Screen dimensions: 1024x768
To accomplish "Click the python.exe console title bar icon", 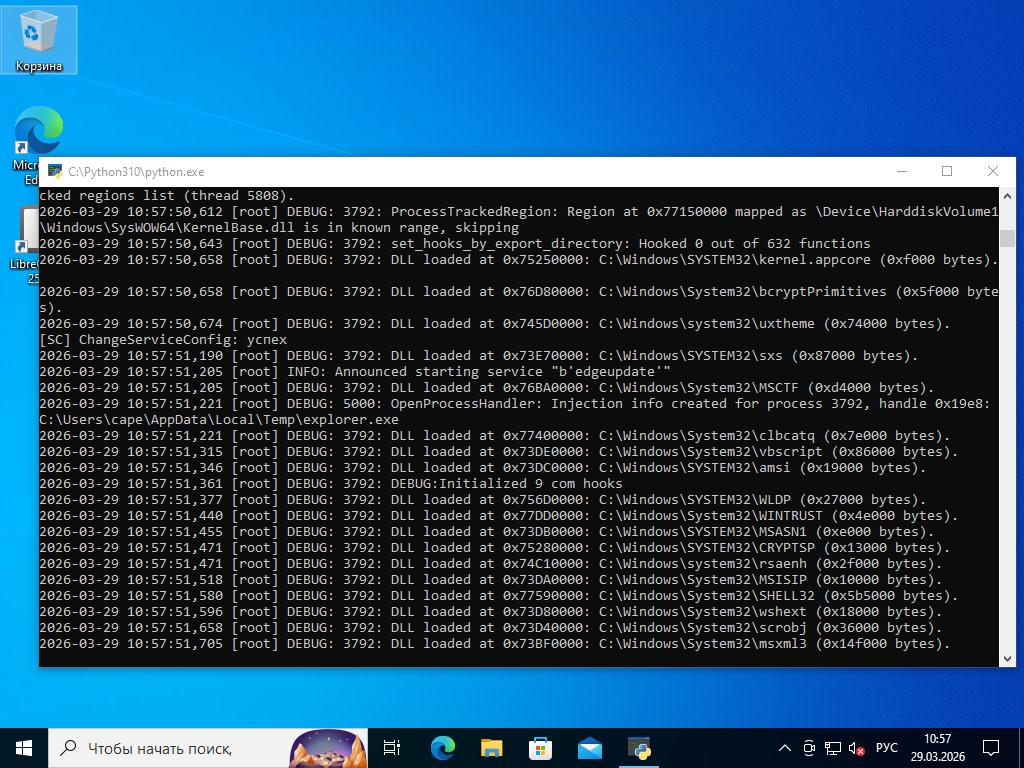I will (55, 172).
